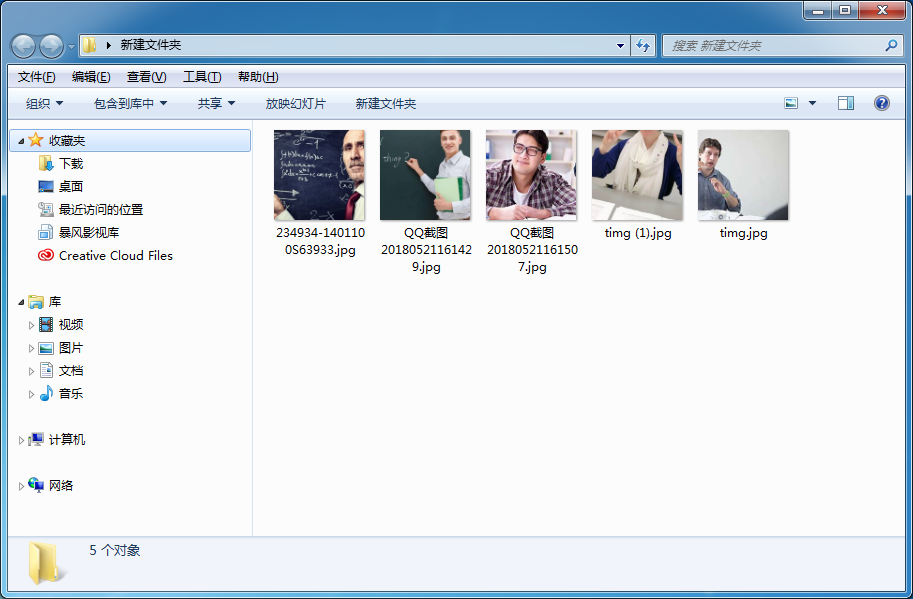Viewport: 913px width, 599px height.
Task: Open 最近访问的位置 in sidebar
Action: (x=100, y=210)
